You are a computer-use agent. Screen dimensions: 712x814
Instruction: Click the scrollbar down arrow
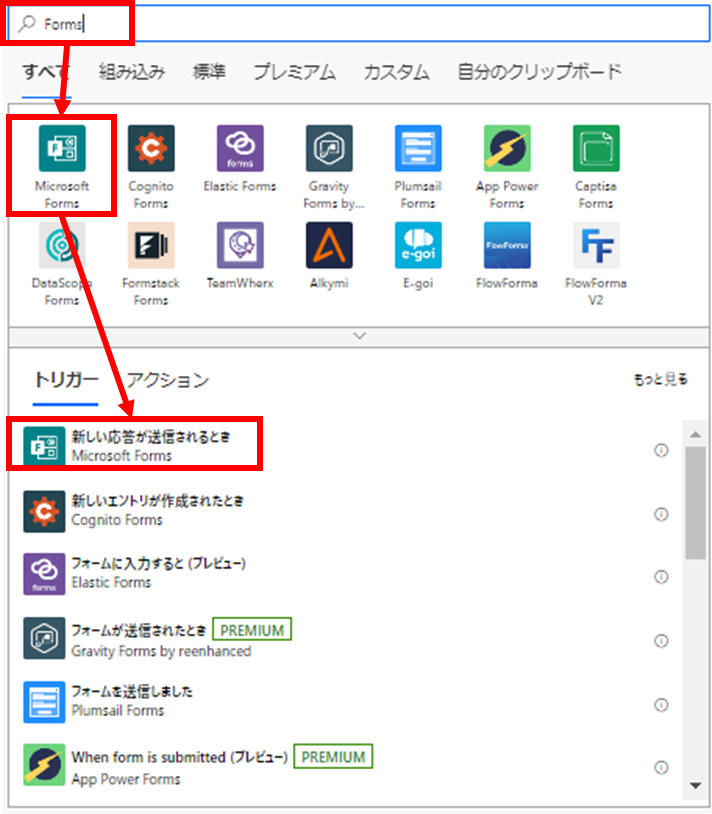point(695,785)
